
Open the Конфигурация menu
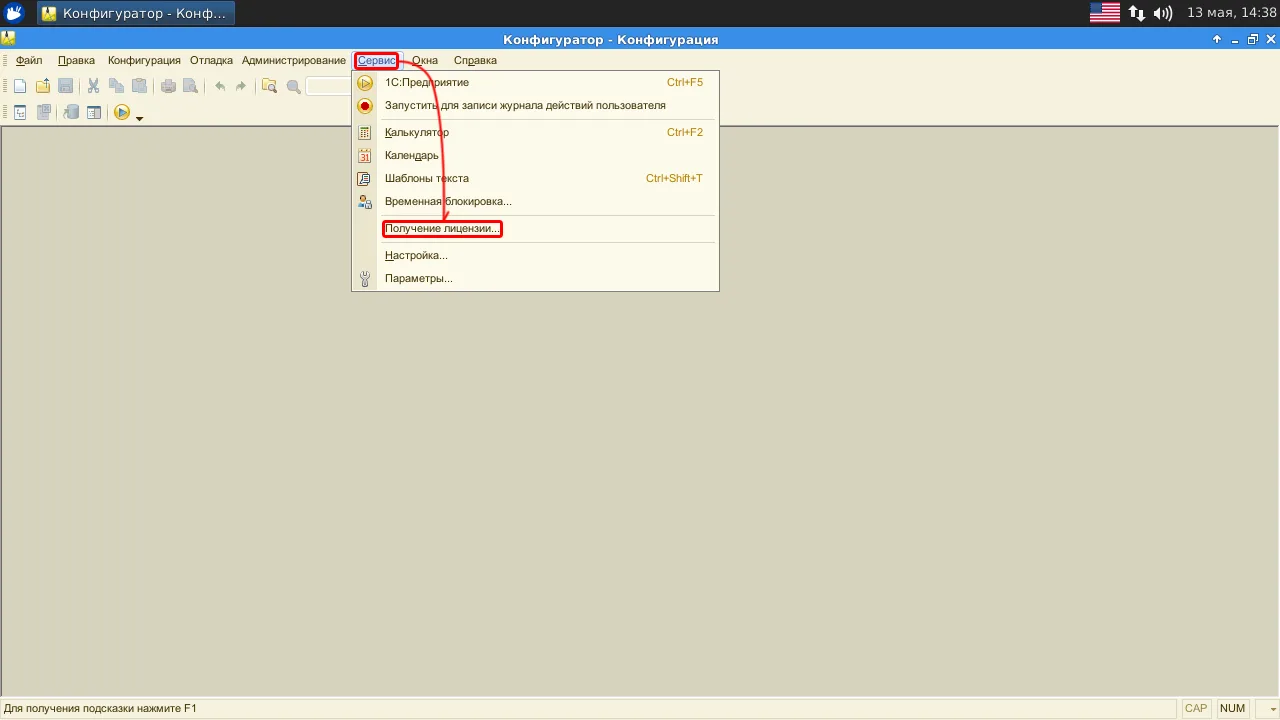[144, 60]
